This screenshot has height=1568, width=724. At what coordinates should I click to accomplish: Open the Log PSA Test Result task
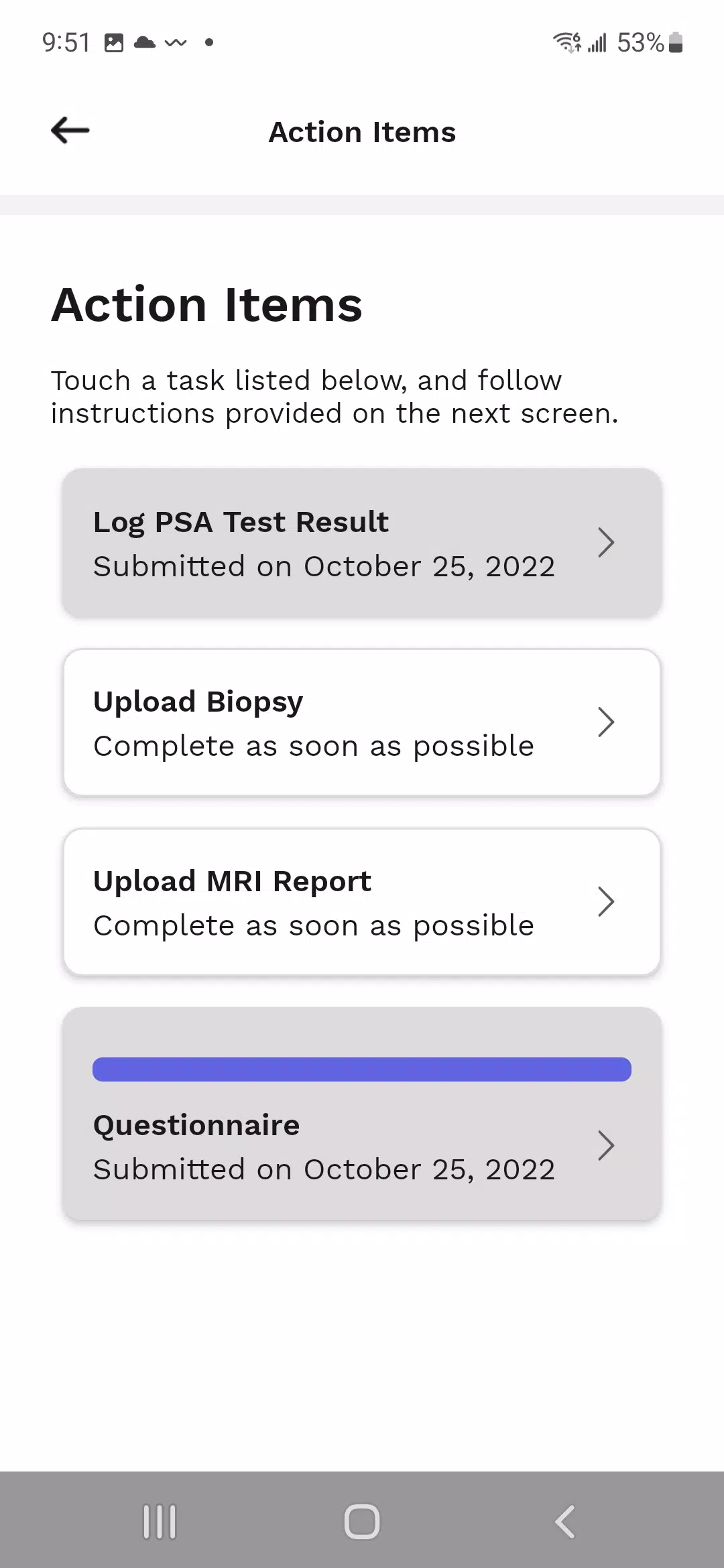coord(240,522)
